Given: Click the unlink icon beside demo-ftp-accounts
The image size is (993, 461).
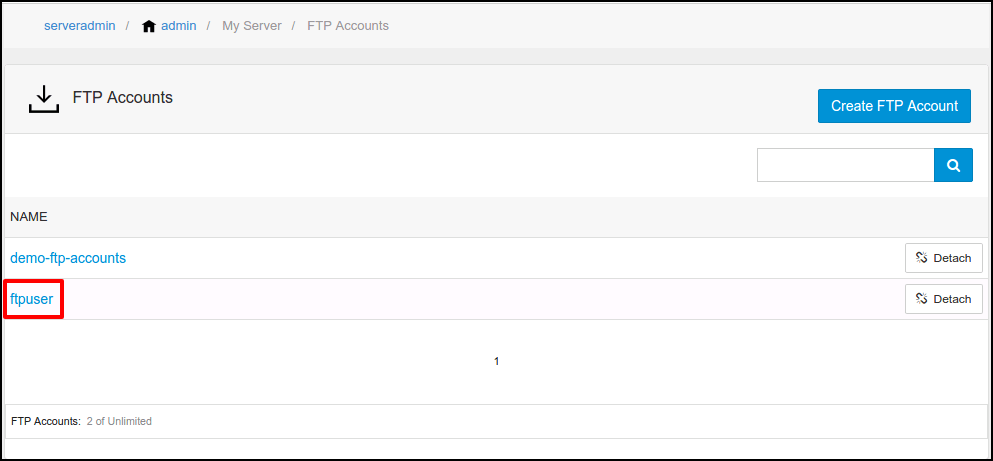Looking at the screenshot, I should 922,258.
